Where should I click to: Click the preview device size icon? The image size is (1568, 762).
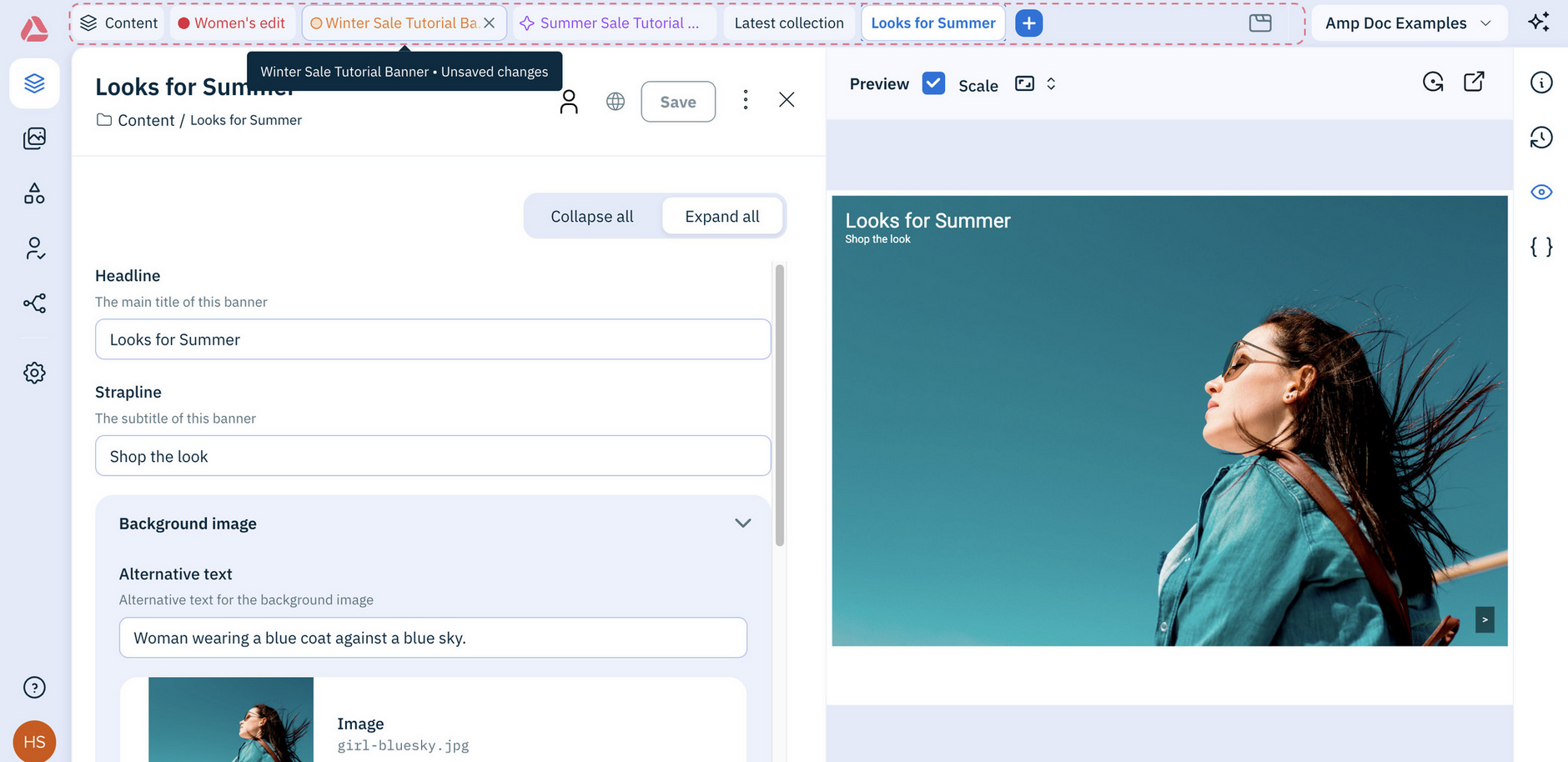click(1024, 83)
